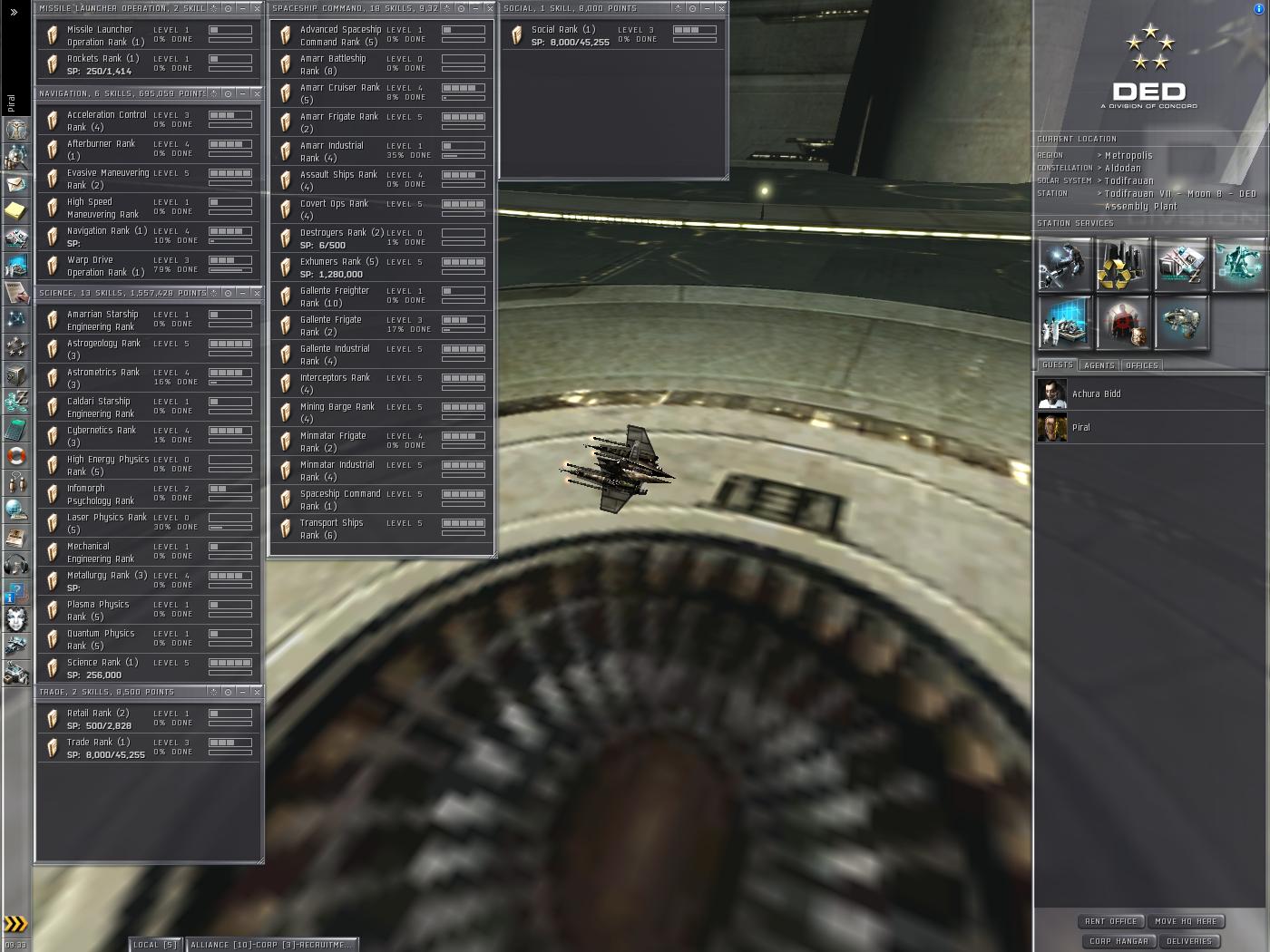1270x952 pixels.
Task: Open the calculator icon in the sidebar
Action: pyautogui.click(x=16, y=428)
